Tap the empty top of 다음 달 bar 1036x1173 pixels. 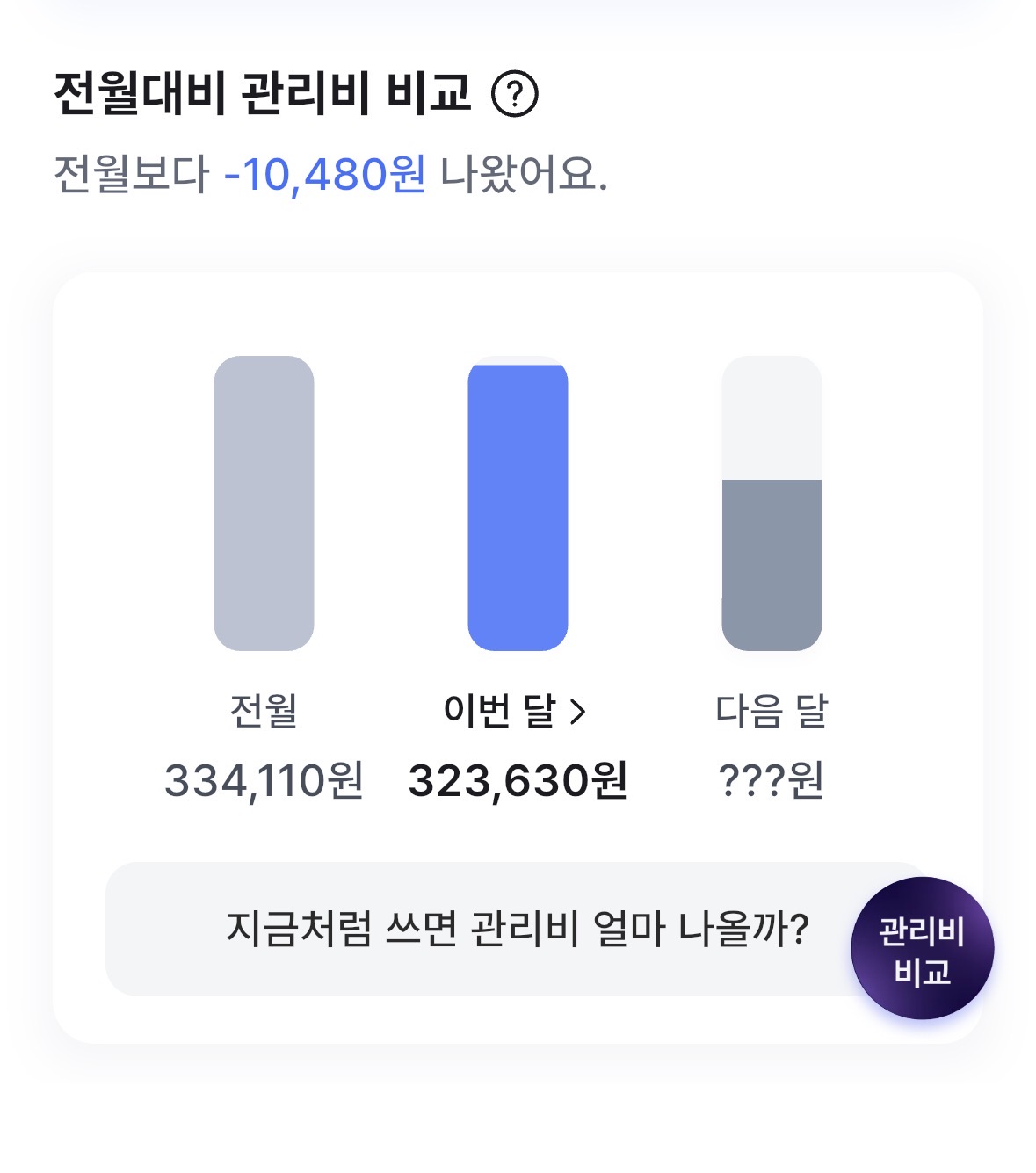772,417
